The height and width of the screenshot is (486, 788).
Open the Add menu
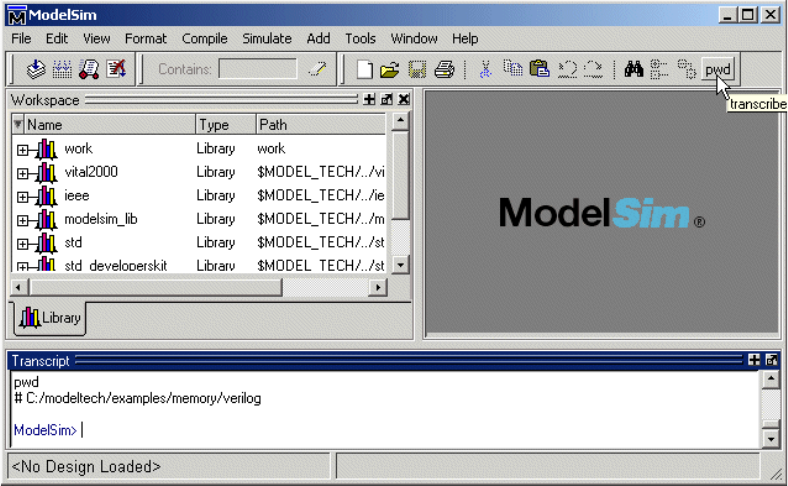pos(319,39)
